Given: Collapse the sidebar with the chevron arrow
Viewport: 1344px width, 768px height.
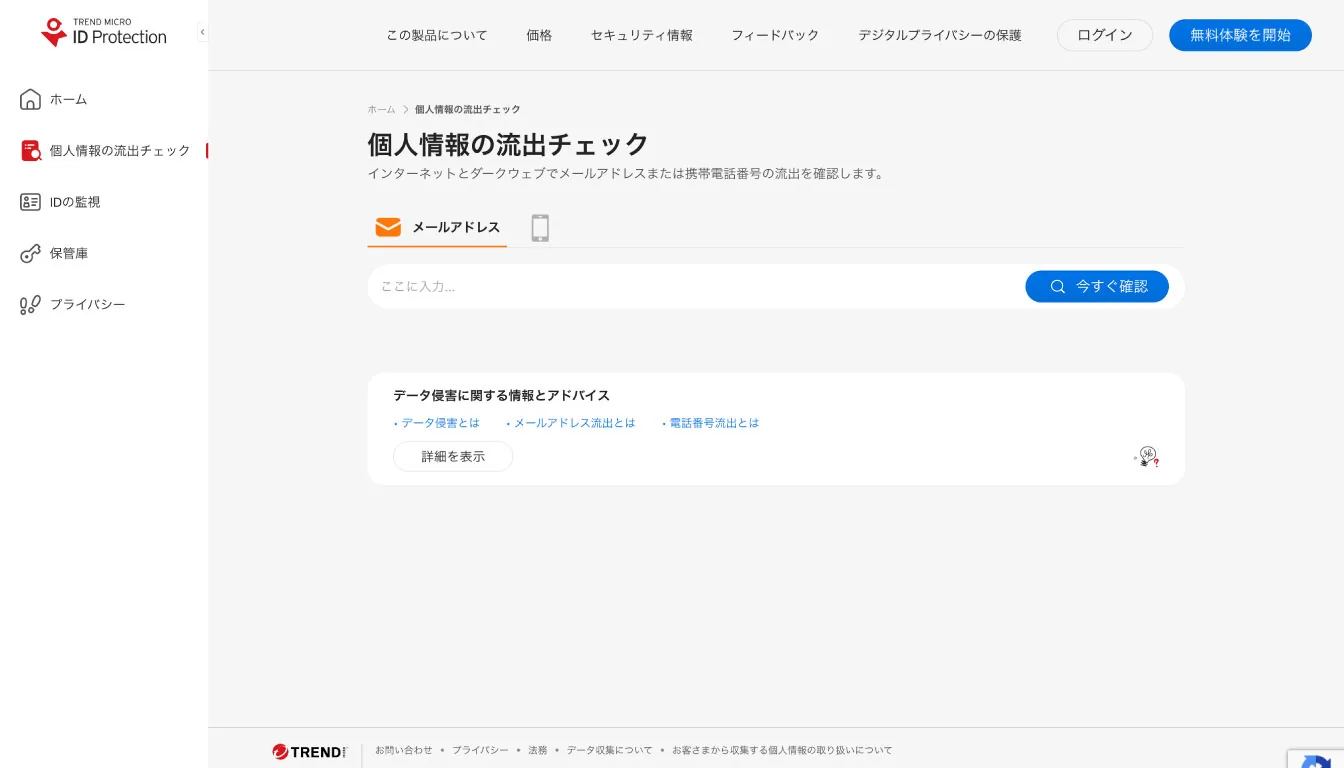Looking at the screenshot, I should [202, 32].
